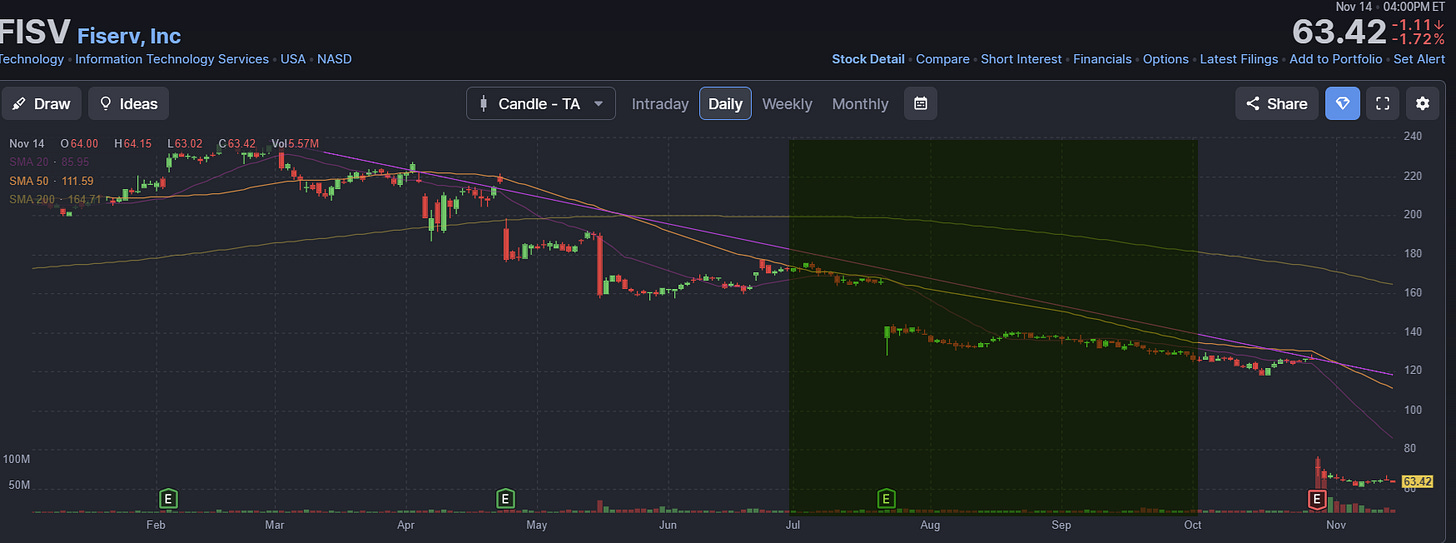
Task: Open the Information Technology Services industry link
Action: 172,59
